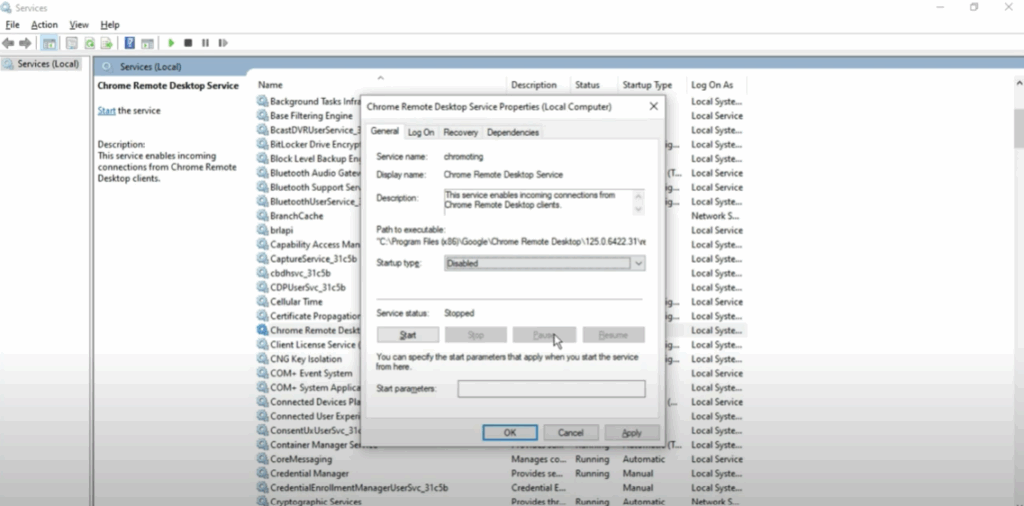Image resolution: width=1024 pixels, height=506 pixels.
Task: Open the Action menu
Action: [x=44, y=25]
